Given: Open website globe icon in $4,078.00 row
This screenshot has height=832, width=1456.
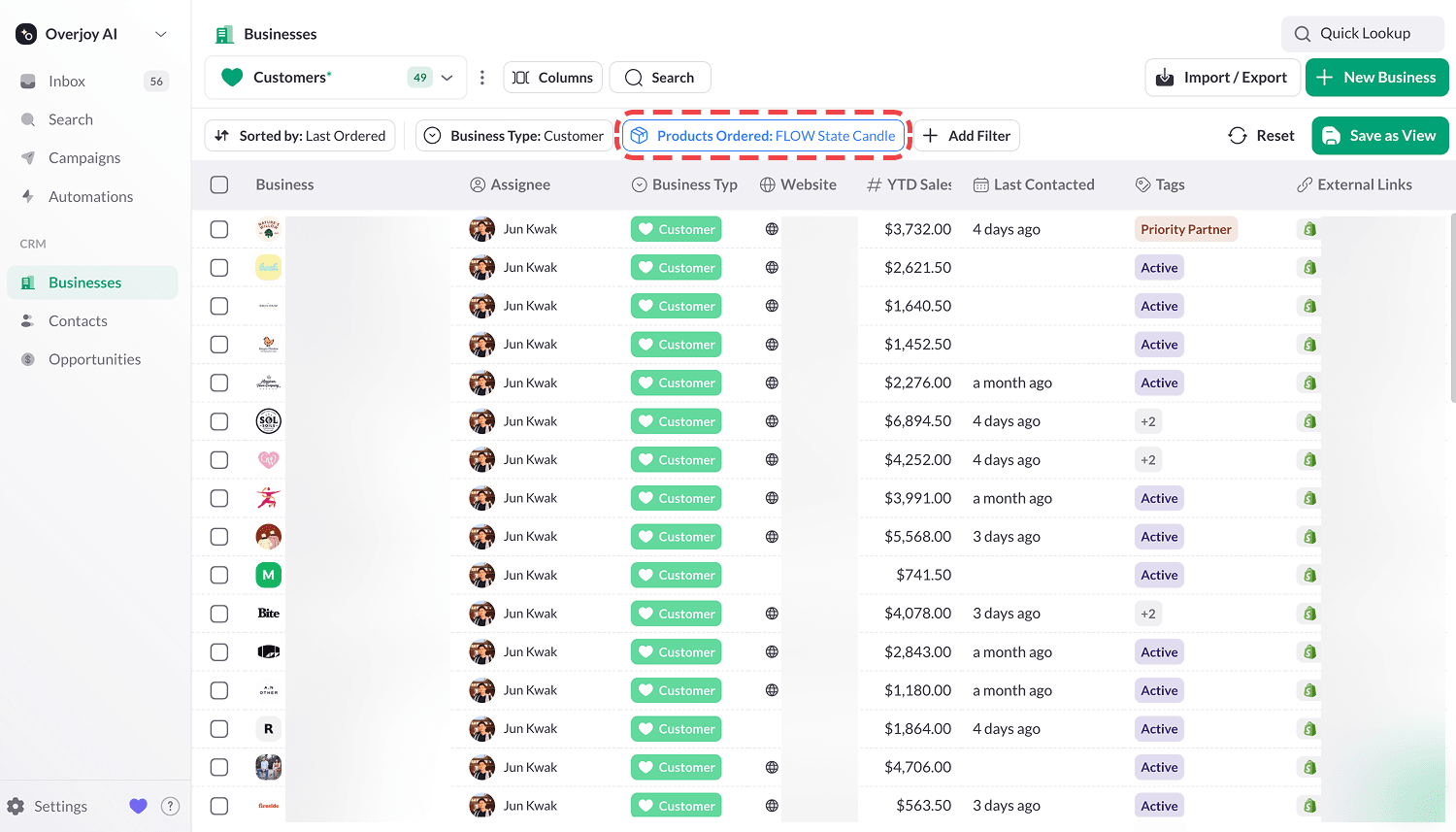Looking at the screenshot, I should pos(772,614).
